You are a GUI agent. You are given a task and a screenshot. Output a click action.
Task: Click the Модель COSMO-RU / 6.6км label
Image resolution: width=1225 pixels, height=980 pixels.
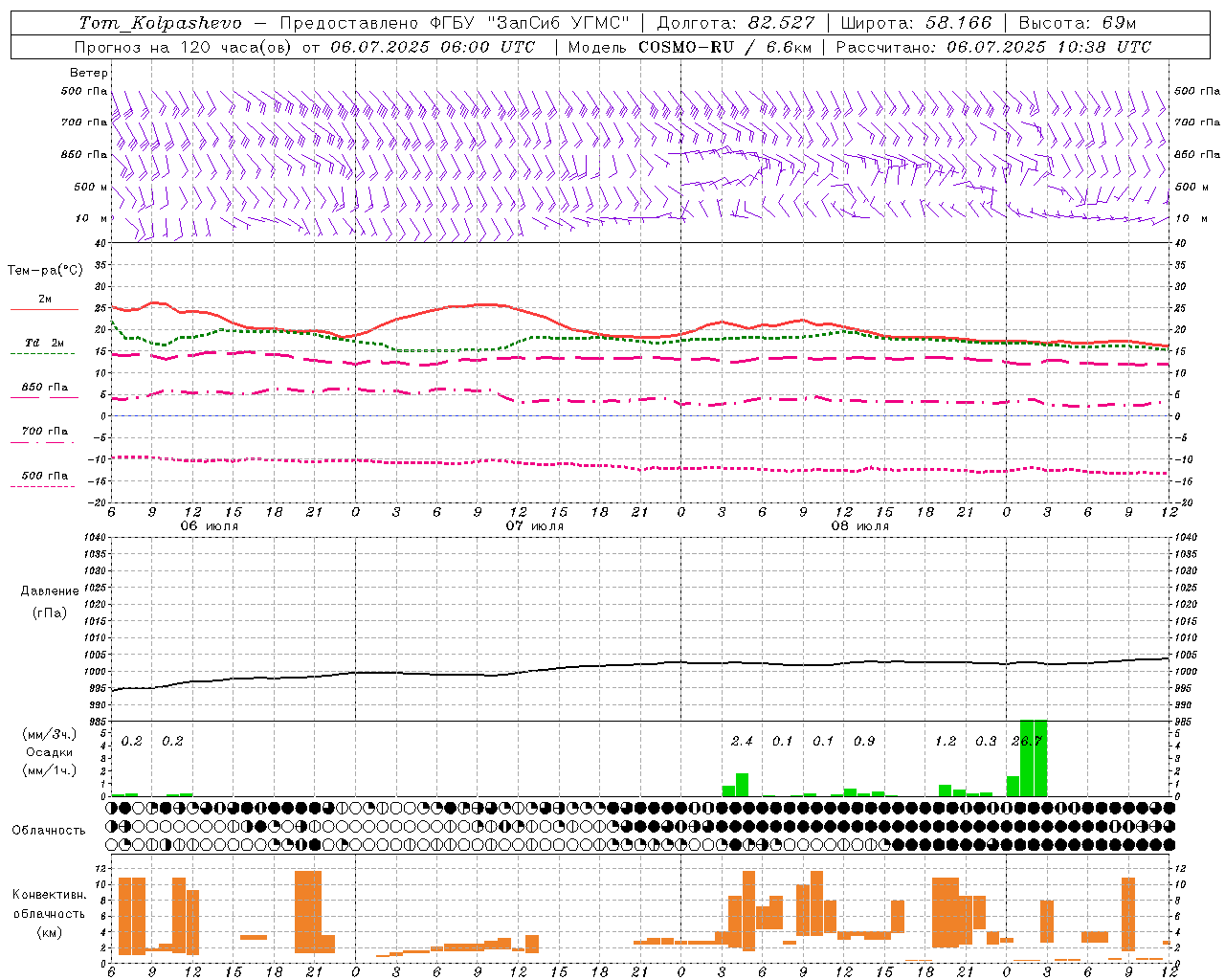690,47
